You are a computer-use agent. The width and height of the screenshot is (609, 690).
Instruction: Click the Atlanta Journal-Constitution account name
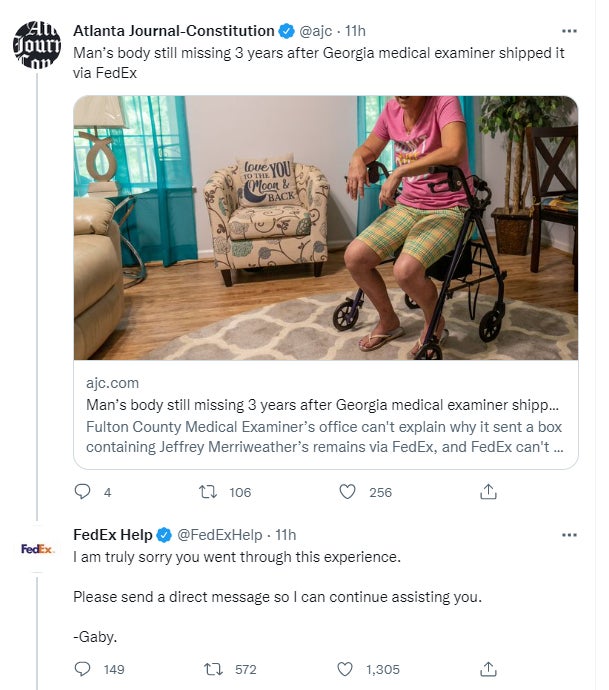pyautogui.click(x=173, y=31)
